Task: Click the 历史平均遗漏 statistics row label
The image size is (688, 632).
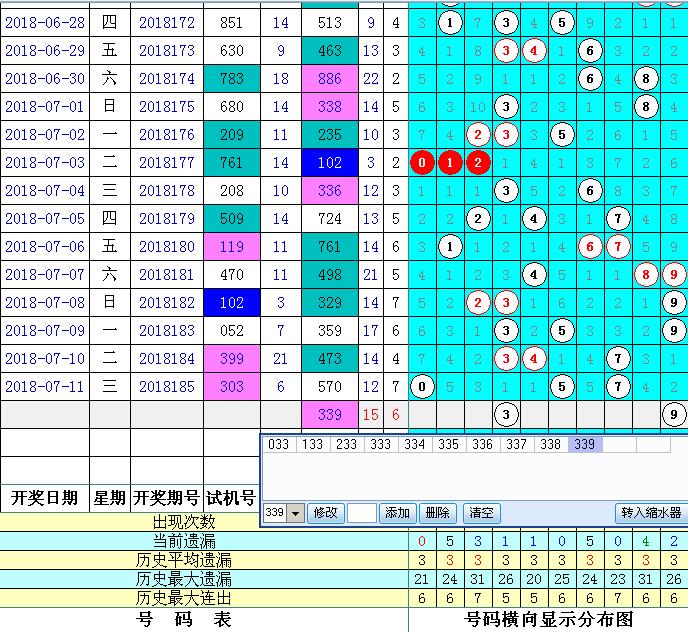Action: [183, 560]
